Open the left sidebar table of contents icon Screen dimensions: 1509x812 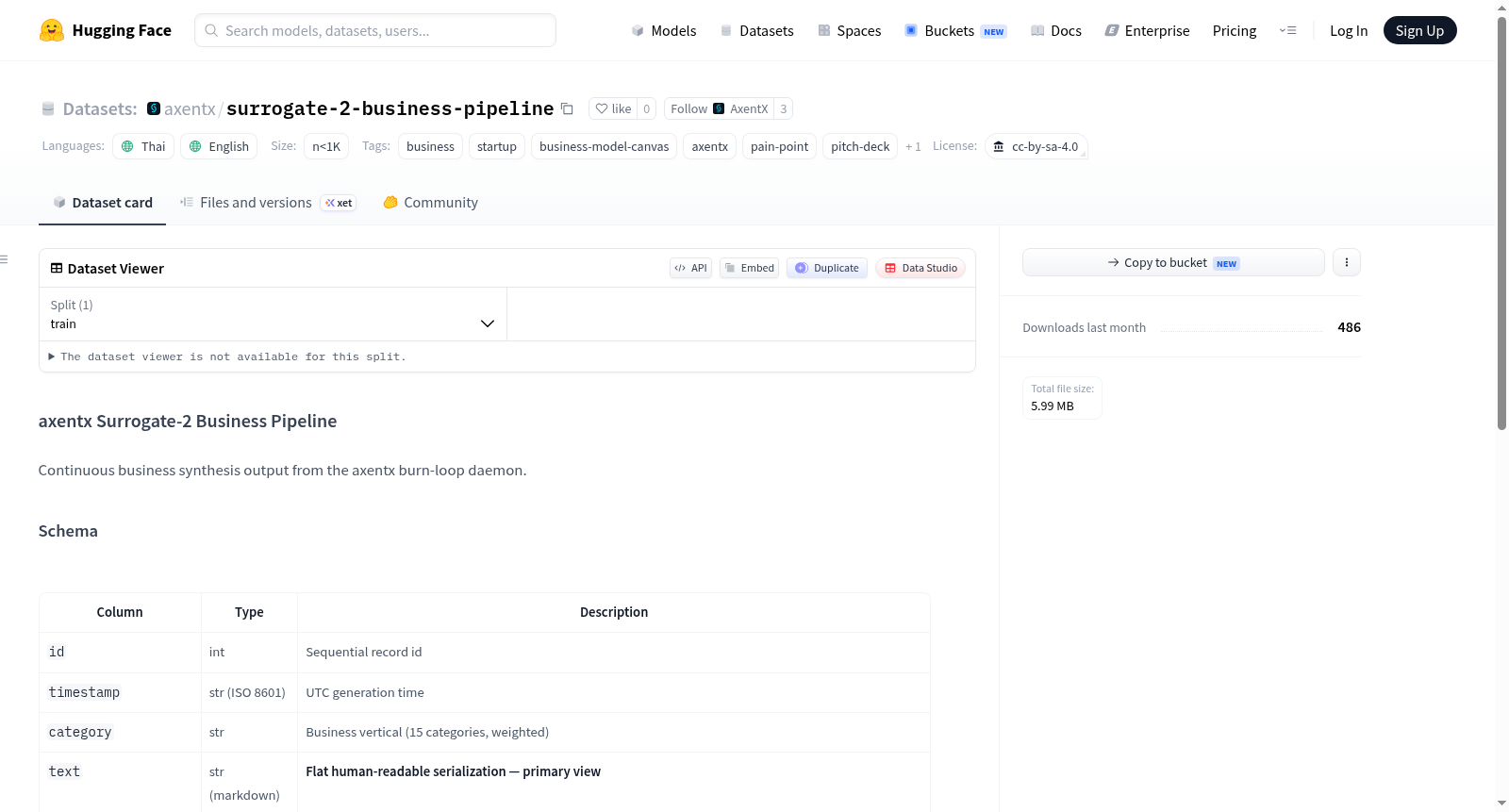point(4,259)
